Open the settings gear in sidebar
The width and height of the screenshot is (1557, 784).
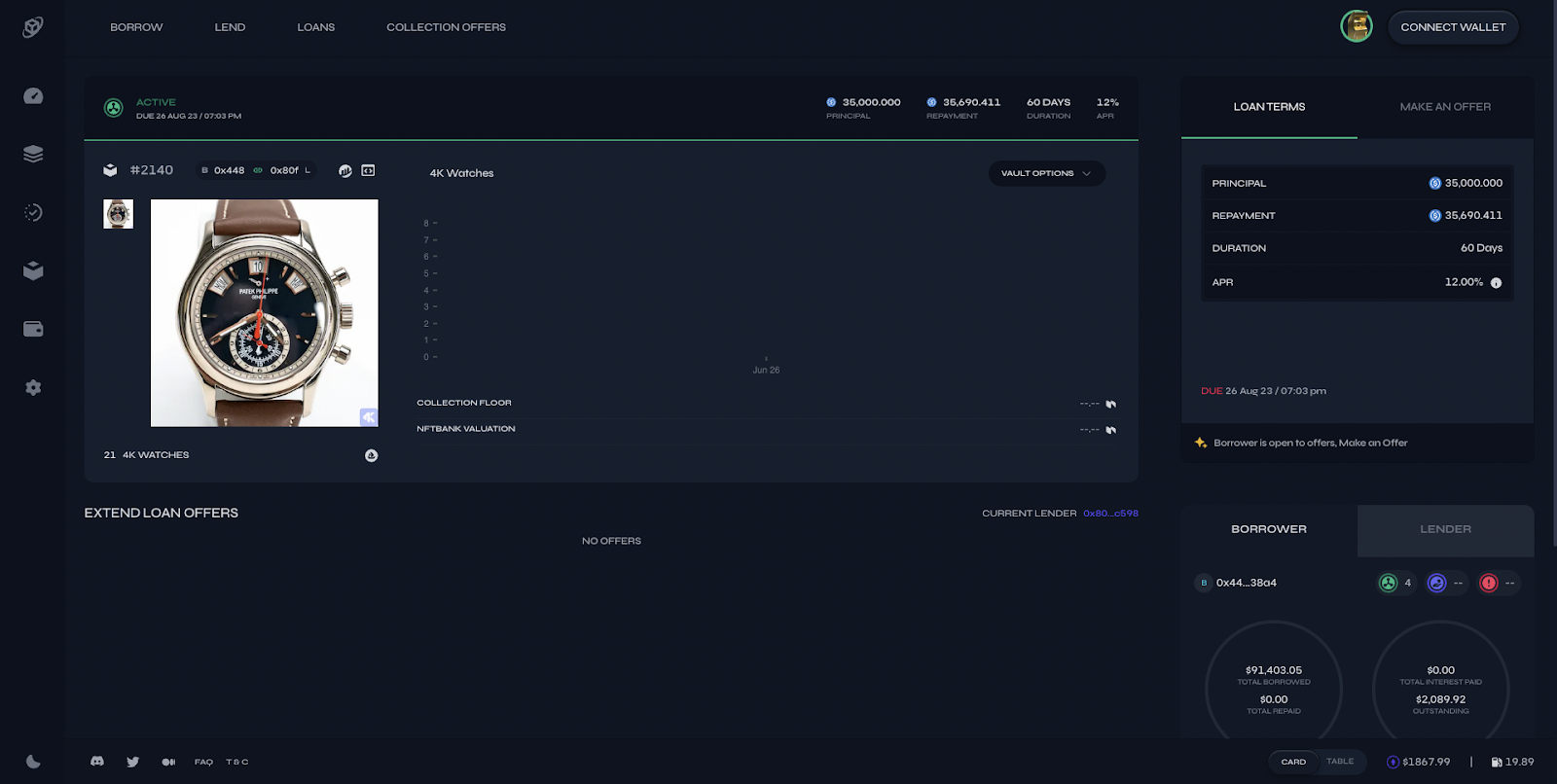33,387
